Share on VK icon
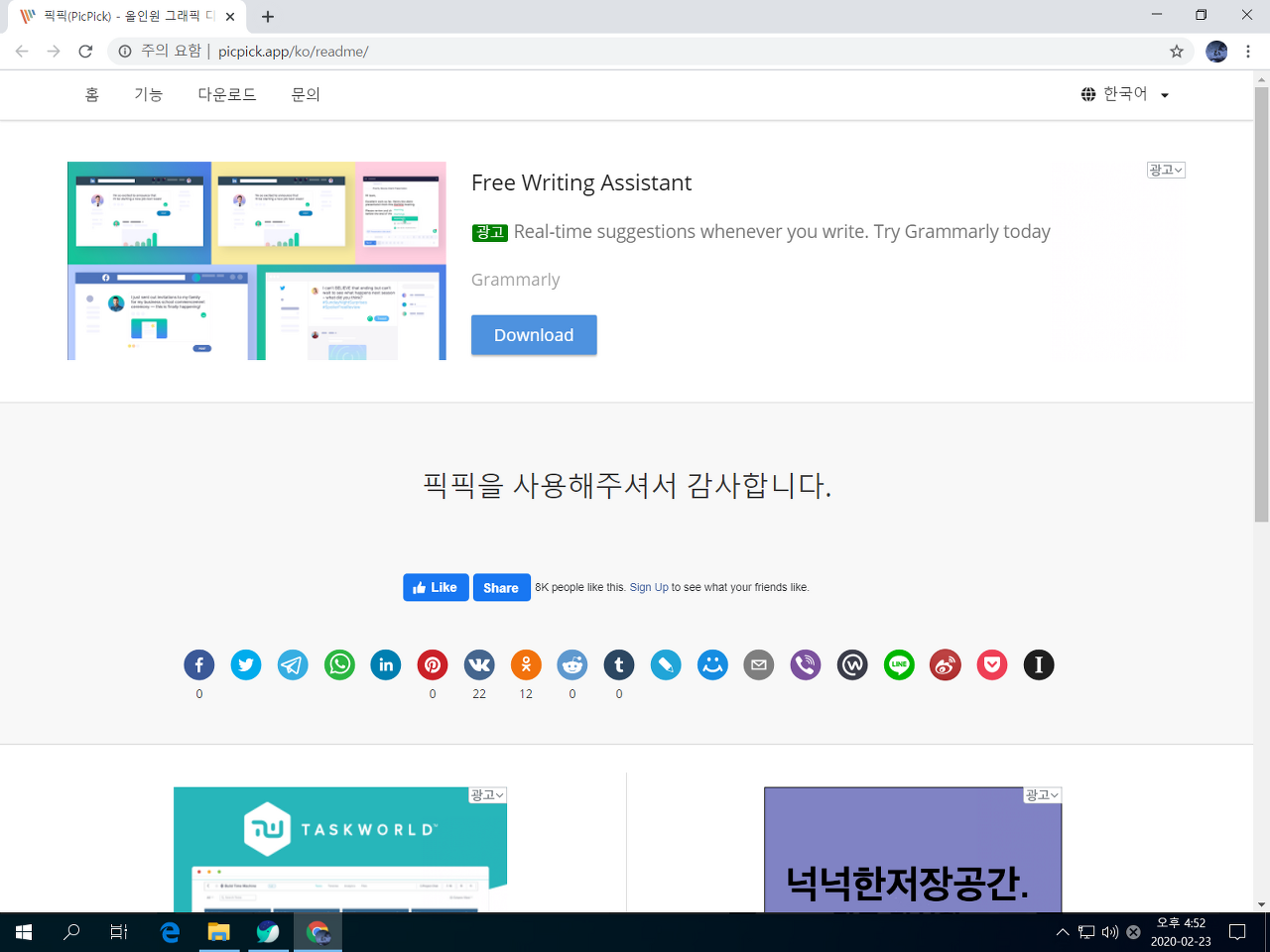1270x952 pixels. [x=479, y=664]
